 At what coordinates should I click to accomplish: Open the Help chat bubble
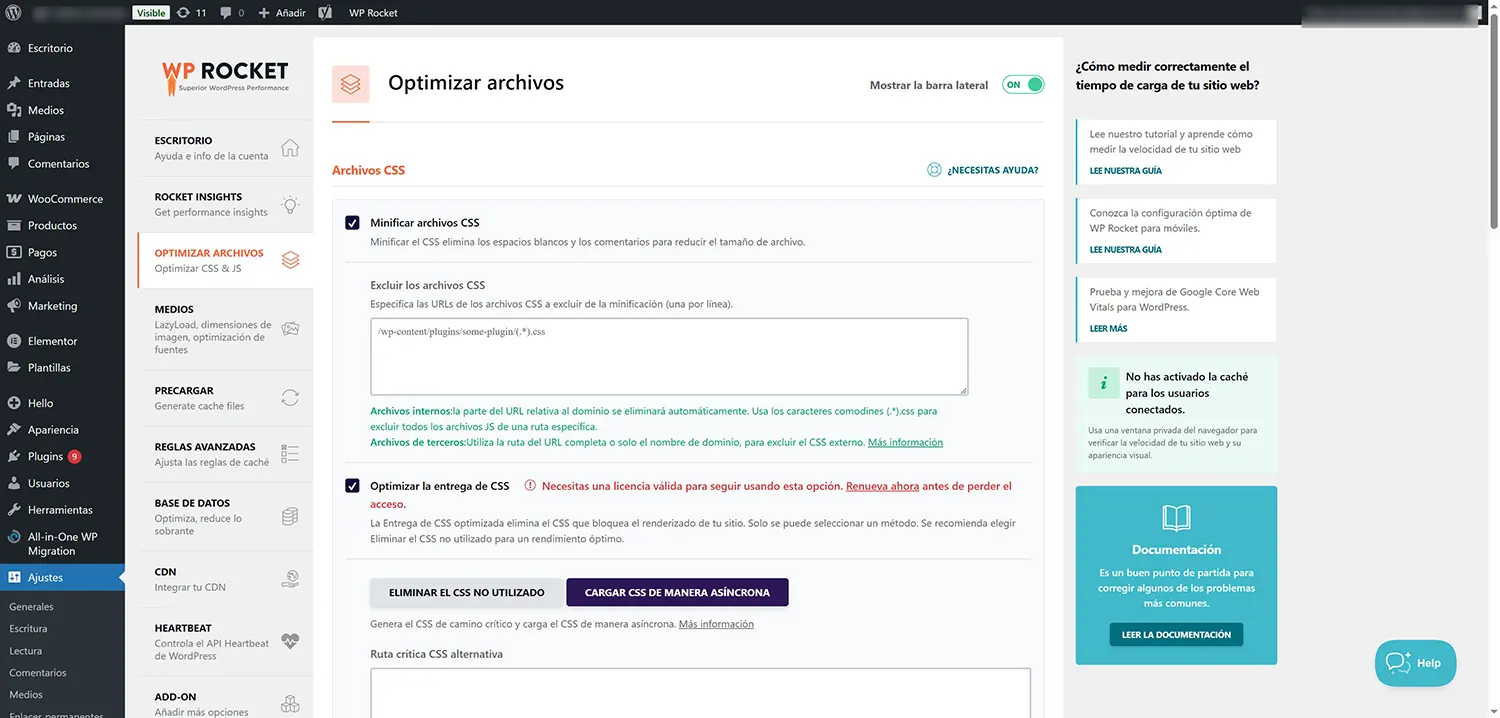(x=1415, y=663)
